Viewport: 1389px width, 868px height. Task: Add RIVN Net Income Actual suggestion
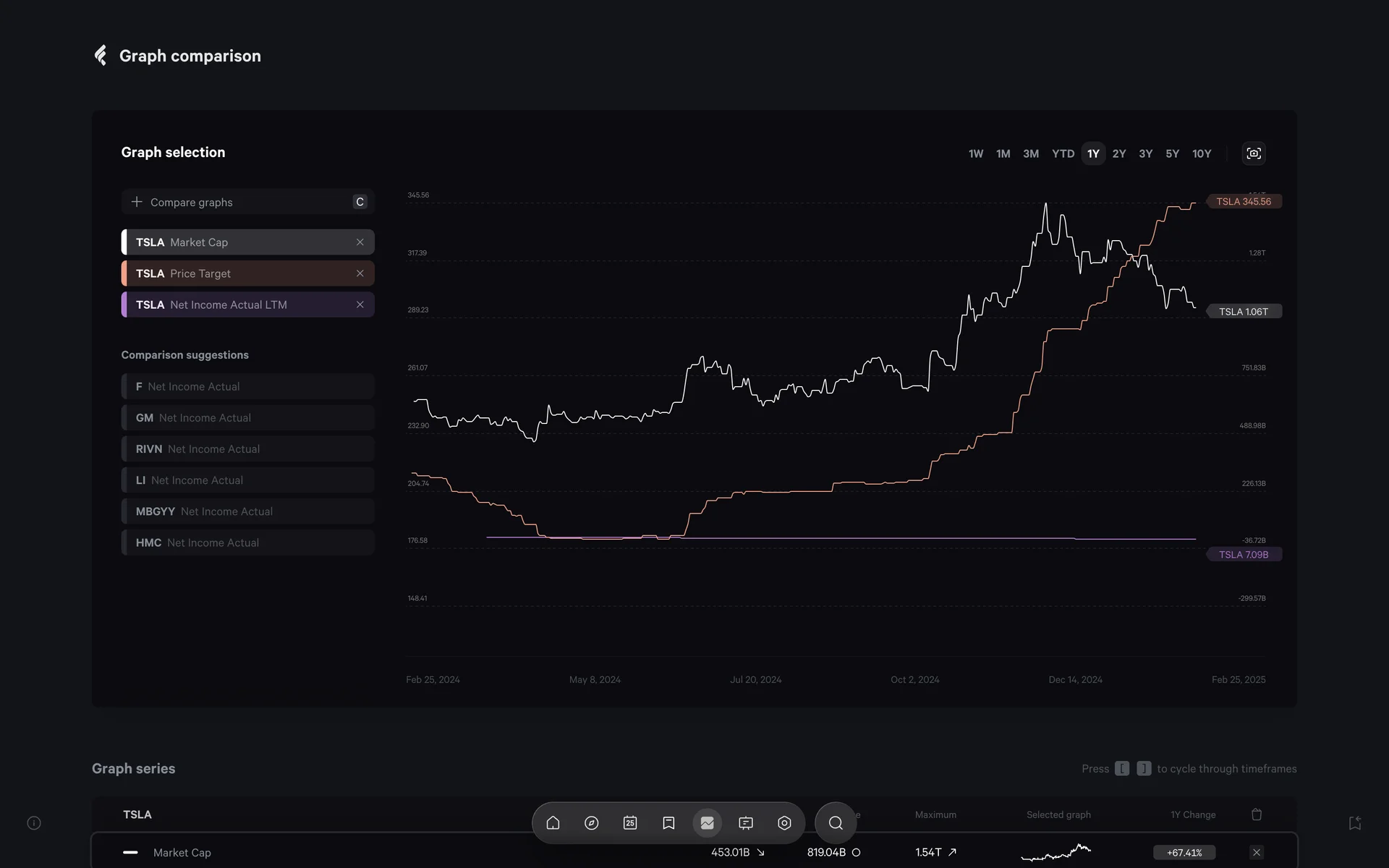pos(247,449)
